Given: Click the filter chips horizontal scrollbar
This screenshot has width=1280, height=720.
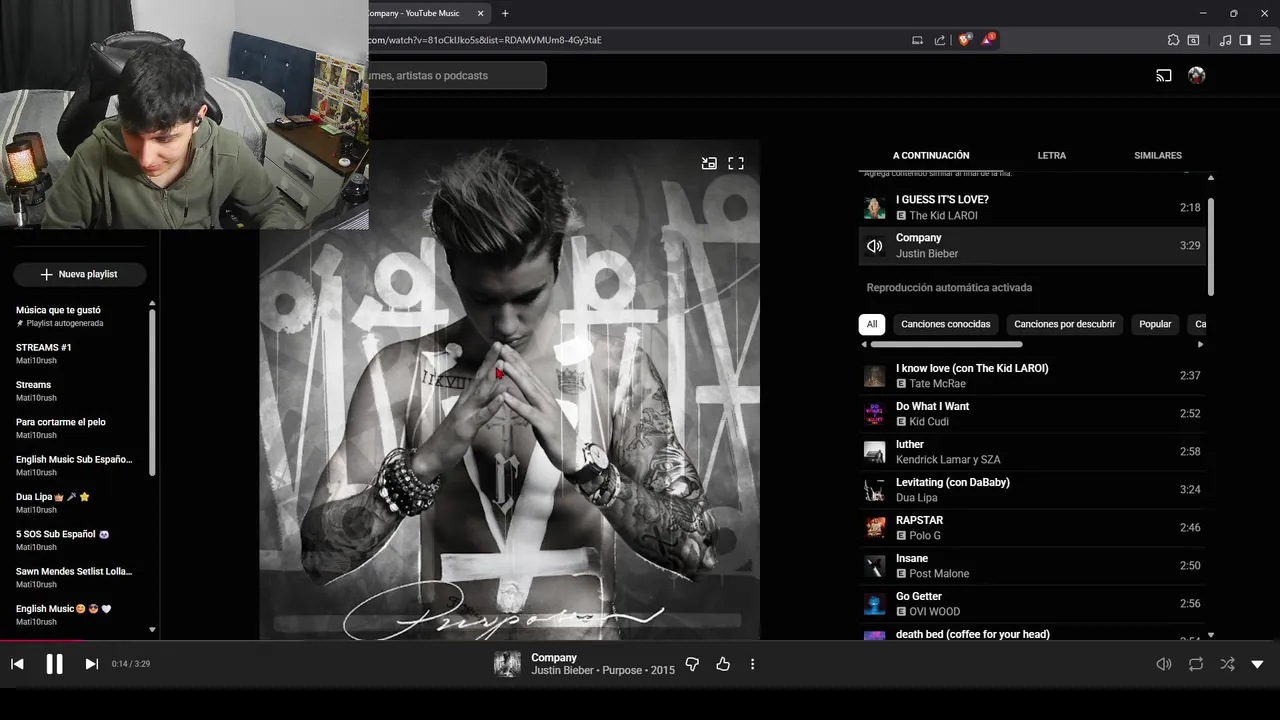Looking at the screenshot, I should [x=946, y=344].
